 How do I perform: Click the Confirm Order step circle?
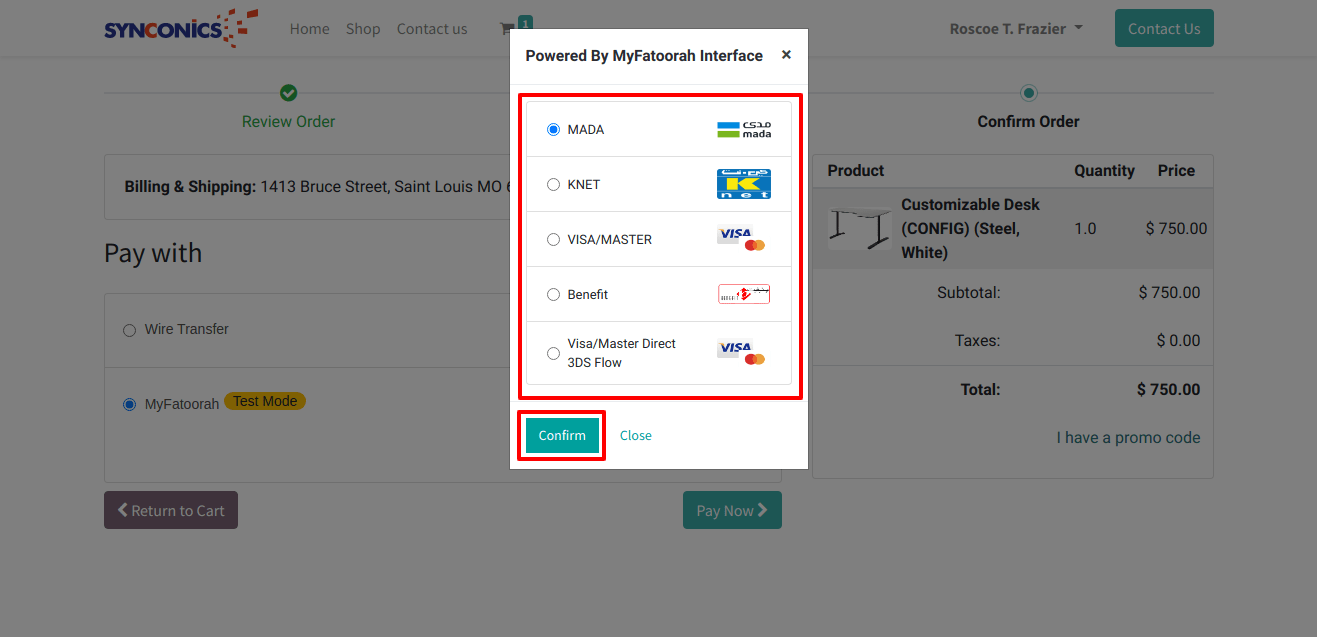tap(1029, 93)
